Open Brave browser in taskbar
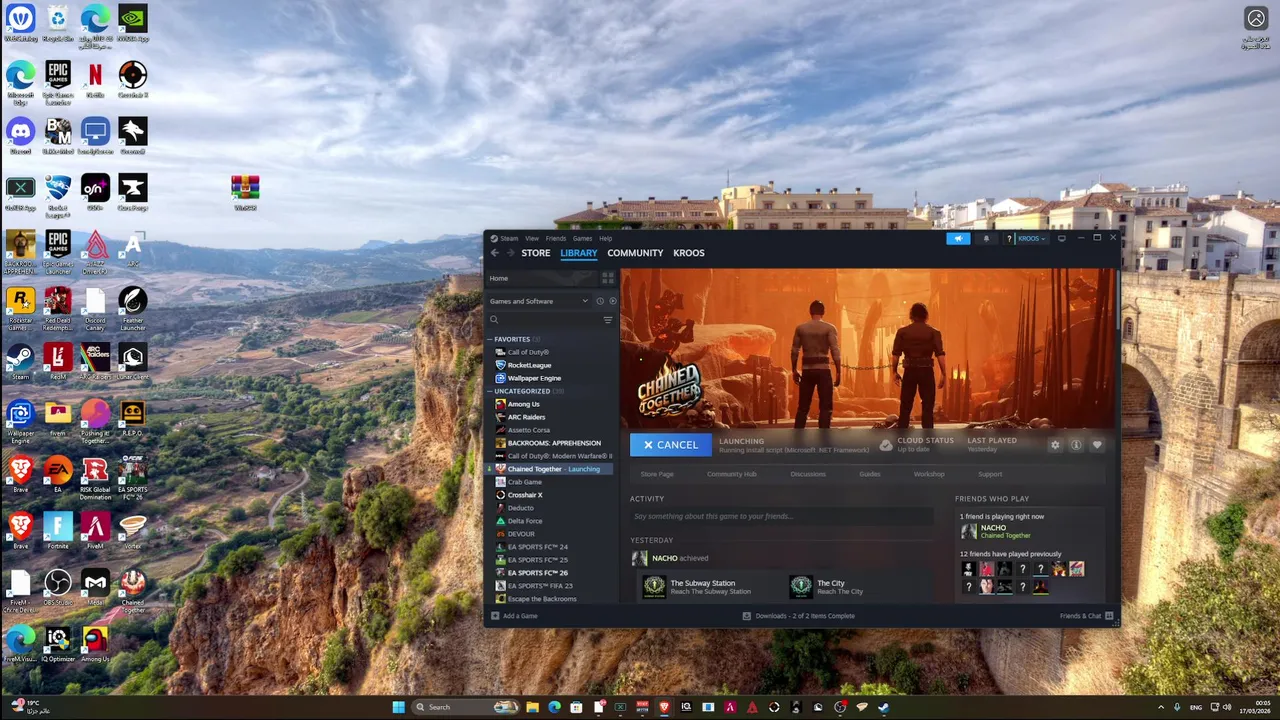 click(x=664, y=707)
